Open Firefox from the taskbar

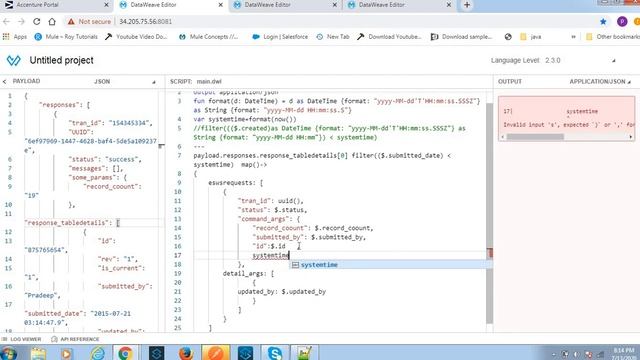pyautogui.click(x=186, y=353)
